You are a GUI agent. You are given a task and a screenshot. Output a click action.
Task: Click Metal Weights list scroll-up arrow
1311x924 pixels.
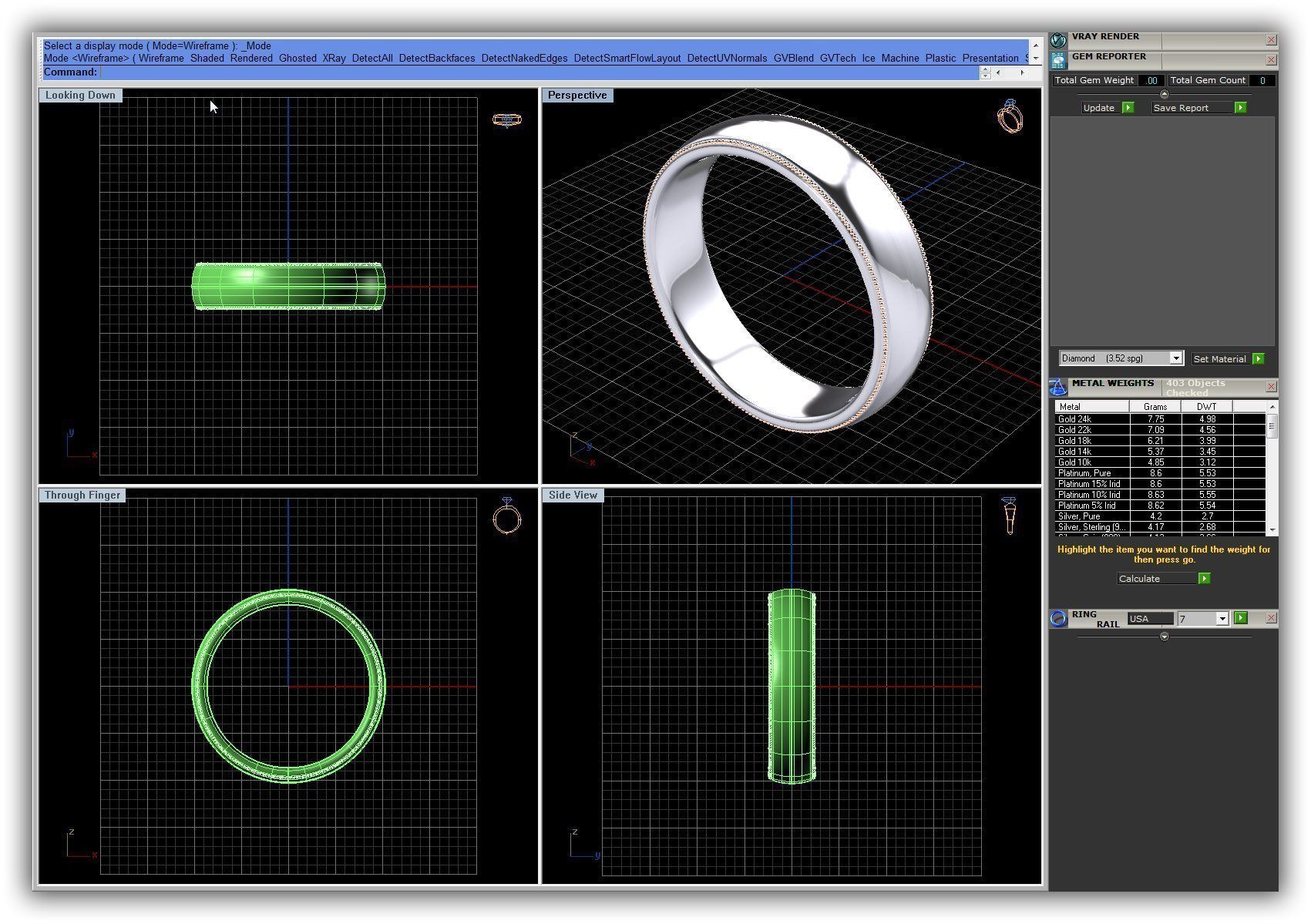pos(1272,406)
